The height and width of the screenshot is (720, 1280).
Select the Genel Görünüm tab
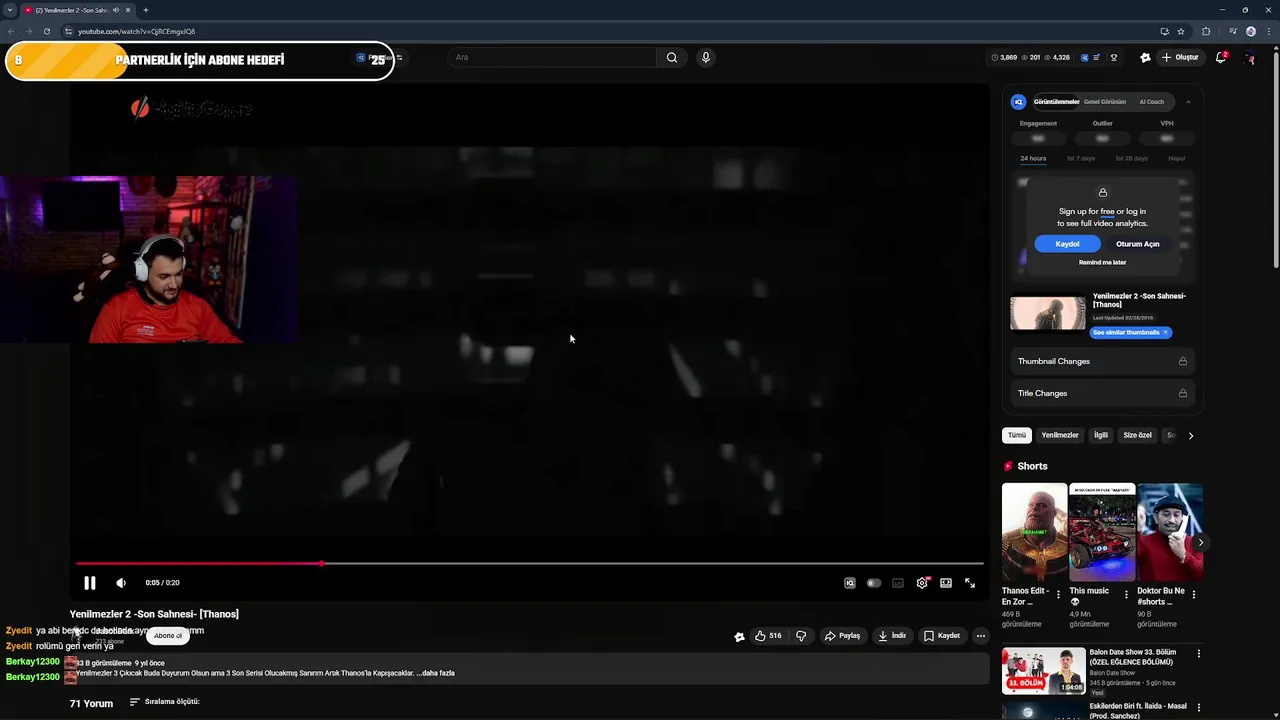click(1105, 102)
